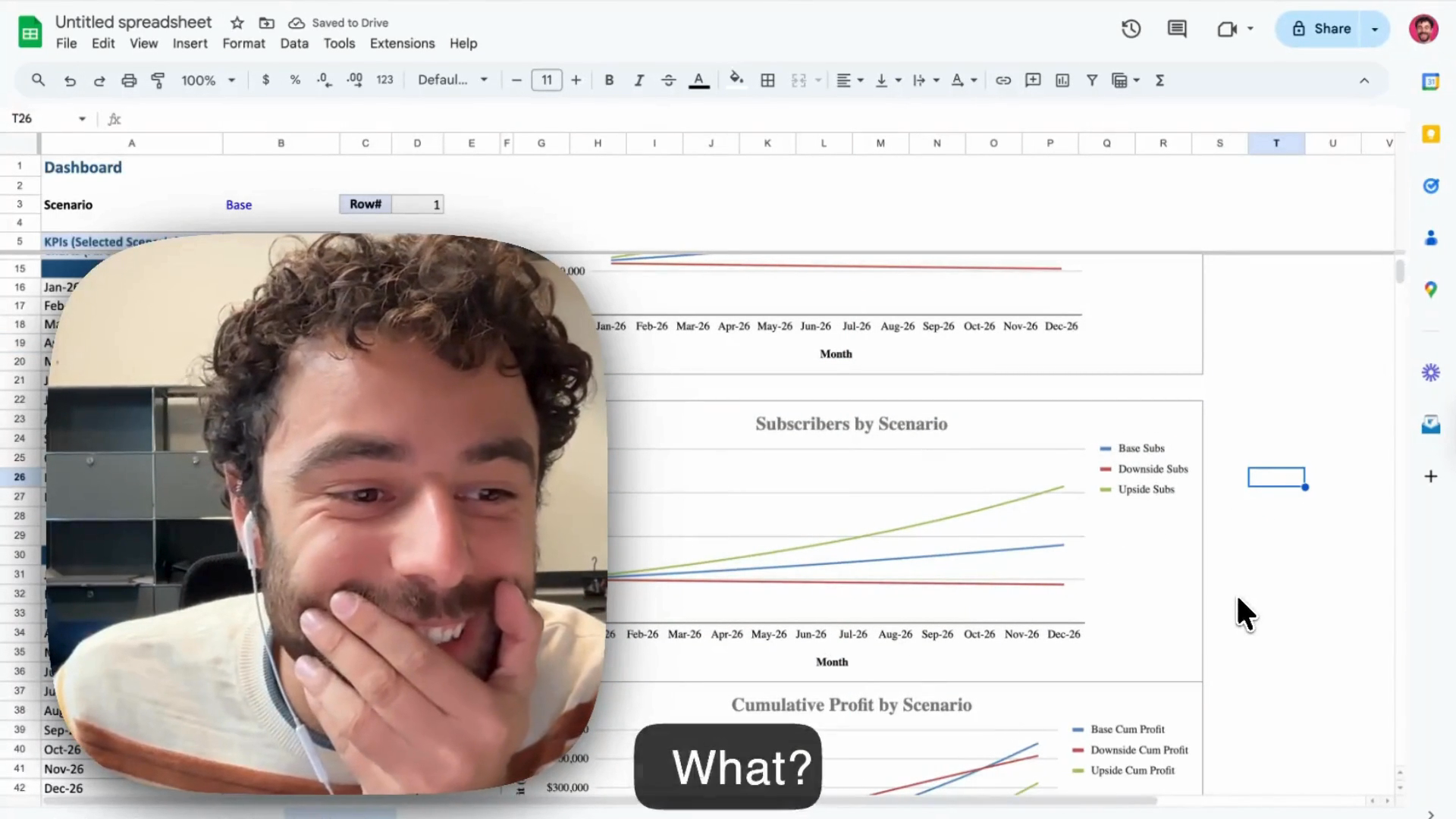Open the functions sigma icon
The height and width of the screenshot is (819, 1456).
point(1159,80)
